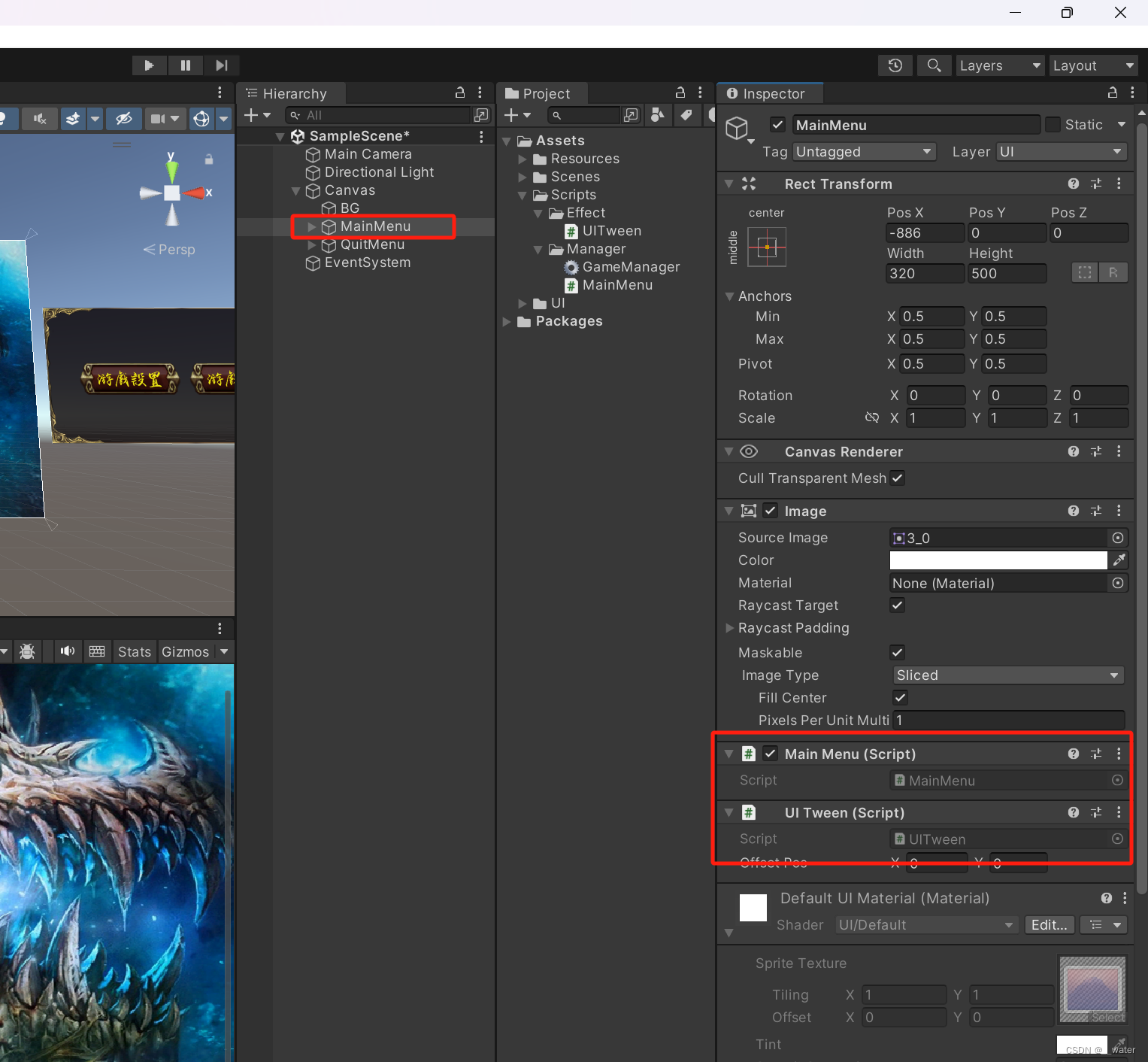
Task: Open the Shader dropdown showing UI/Default
Action: (x=926, y=925)
